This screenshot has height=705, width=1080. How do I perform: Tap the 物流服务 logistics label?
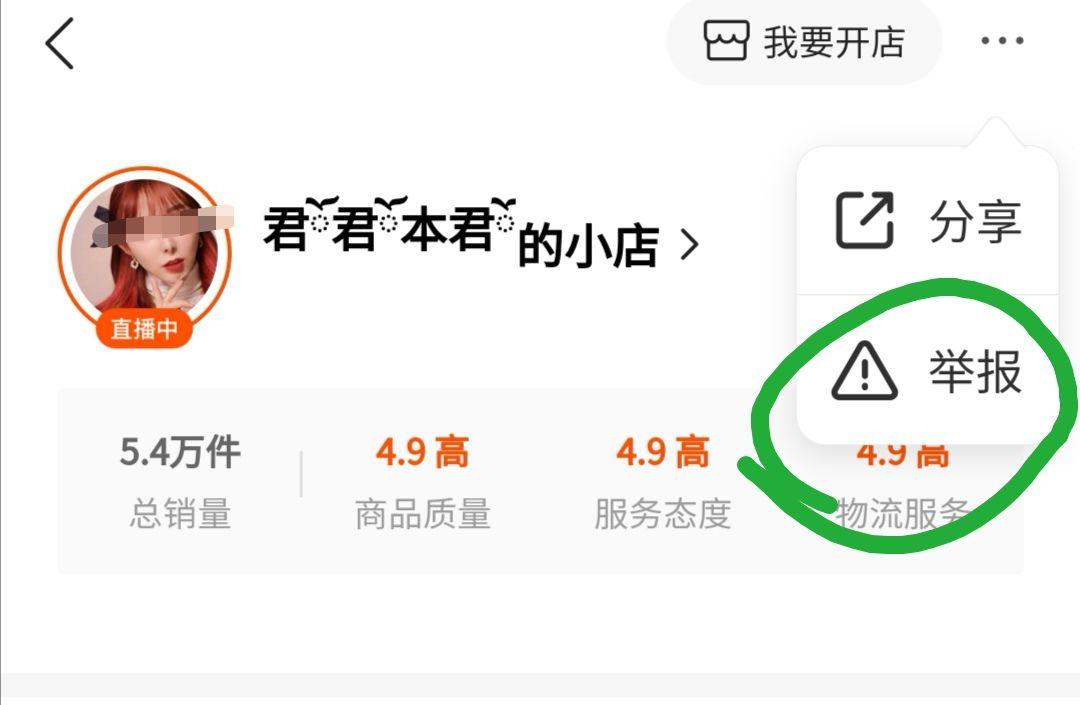pos(902,514)
